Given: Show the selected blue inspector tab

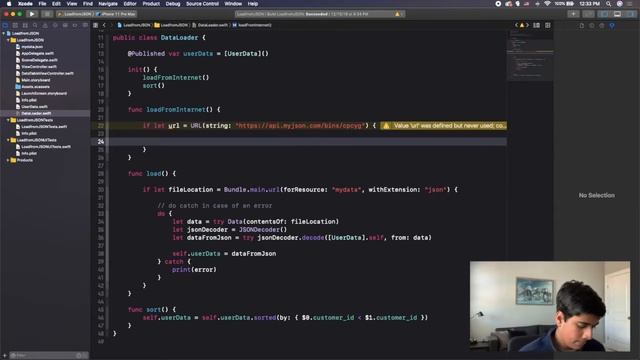Looking at the screenshot, I should coord(612,25).
